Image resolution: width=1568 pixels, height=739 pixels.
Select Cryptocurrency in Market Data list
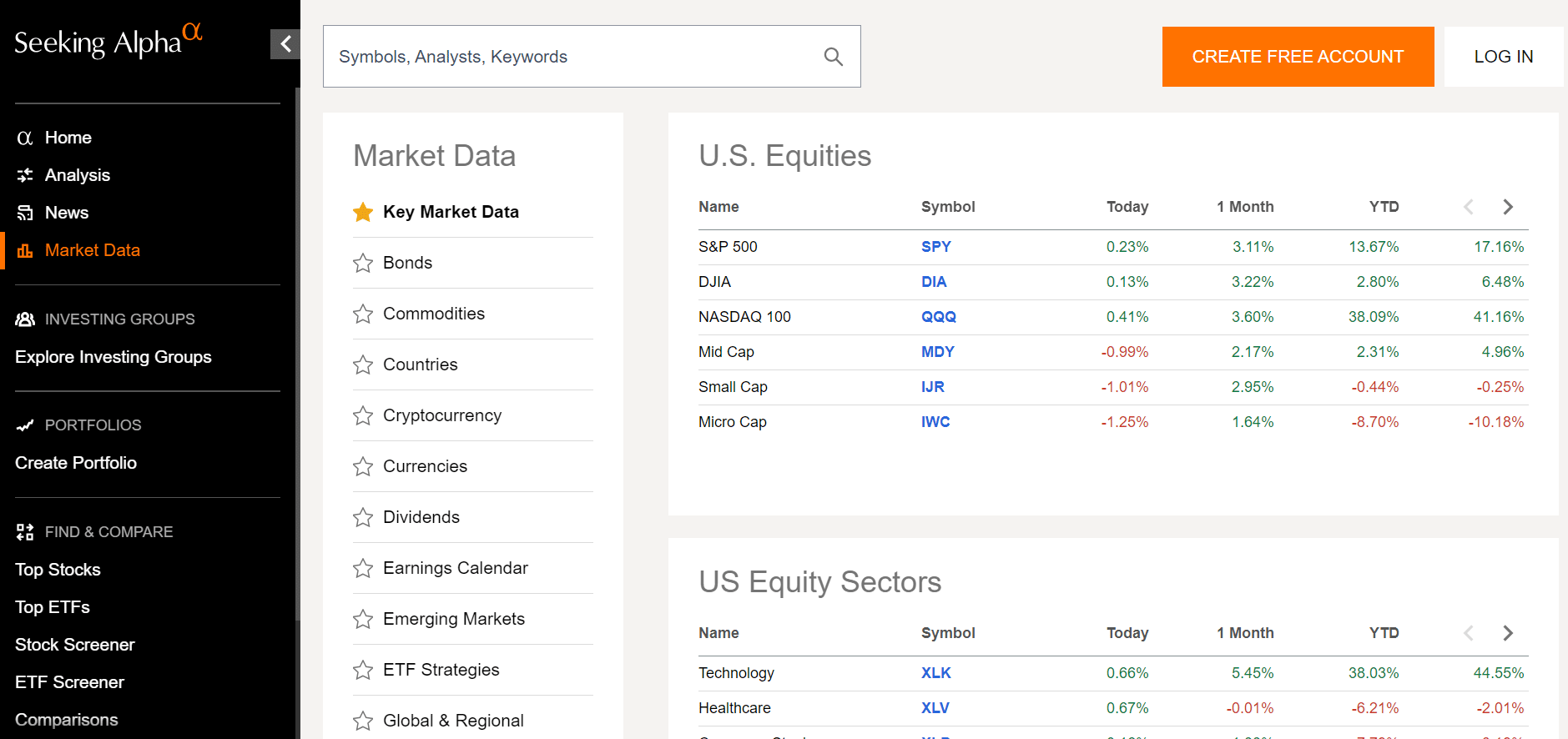[442, 415]
